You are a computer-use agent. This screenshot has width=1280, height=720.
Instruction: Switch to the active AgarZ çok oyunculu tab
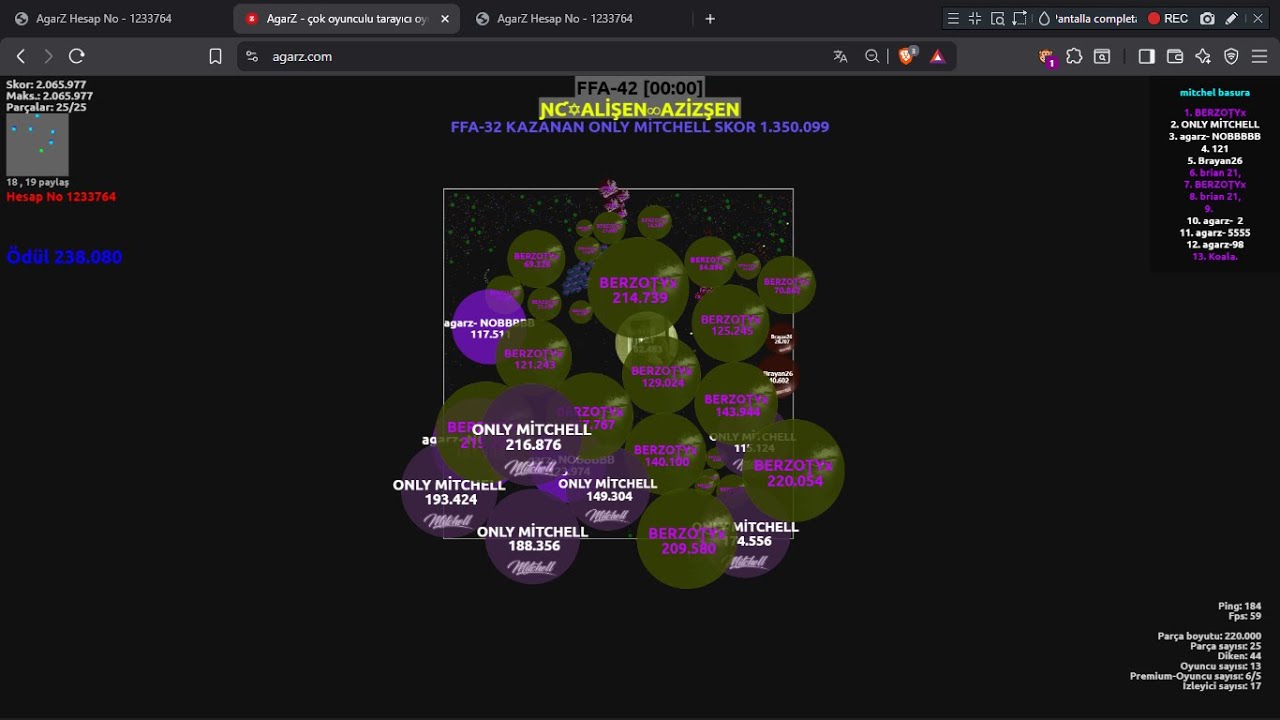click(346, 19)
